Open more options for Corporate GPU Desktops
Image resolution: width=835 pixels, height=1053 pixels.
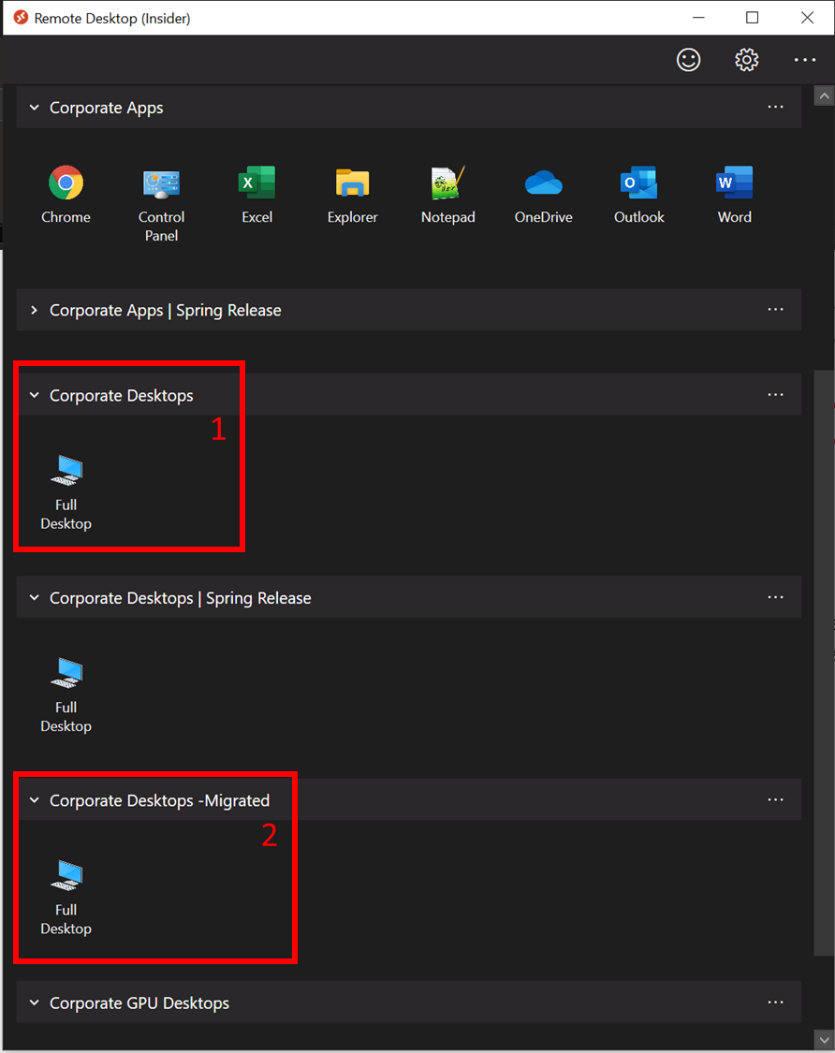(775, 1002)
